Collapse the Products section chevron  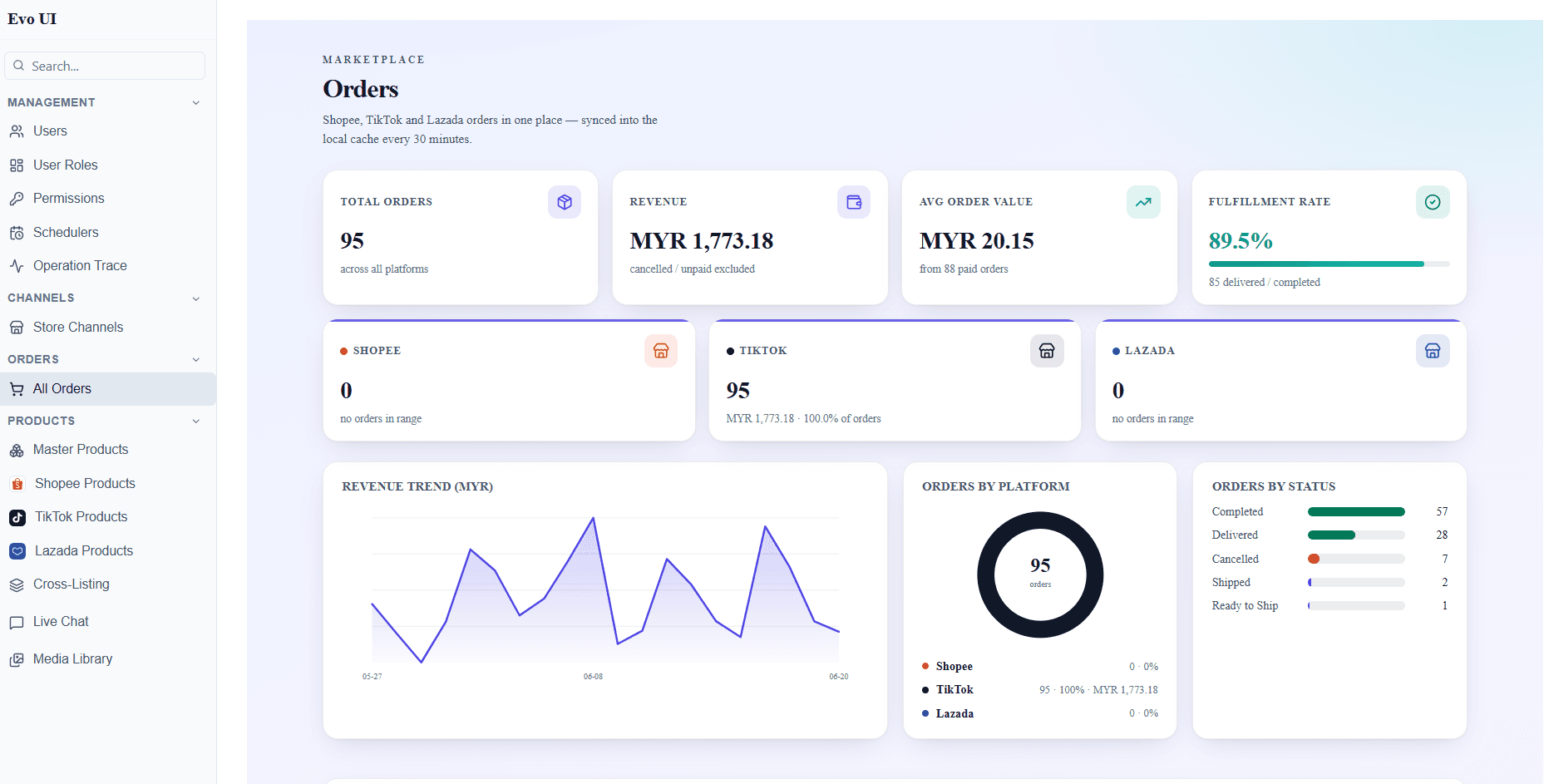click(196, 422)
